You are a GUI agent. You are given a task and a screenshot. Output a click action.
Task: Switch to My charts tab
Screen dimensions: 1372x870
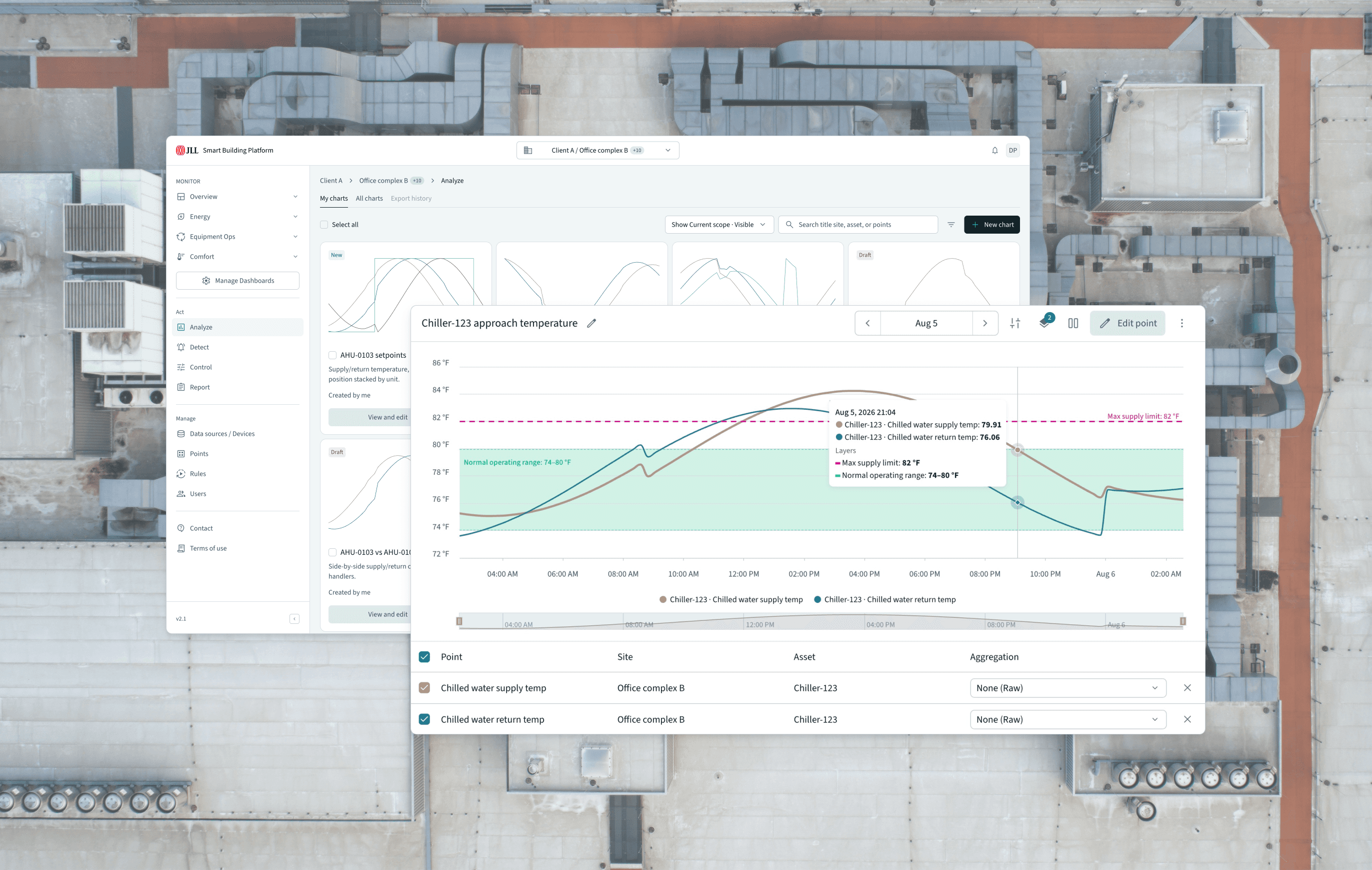point(334,199)
